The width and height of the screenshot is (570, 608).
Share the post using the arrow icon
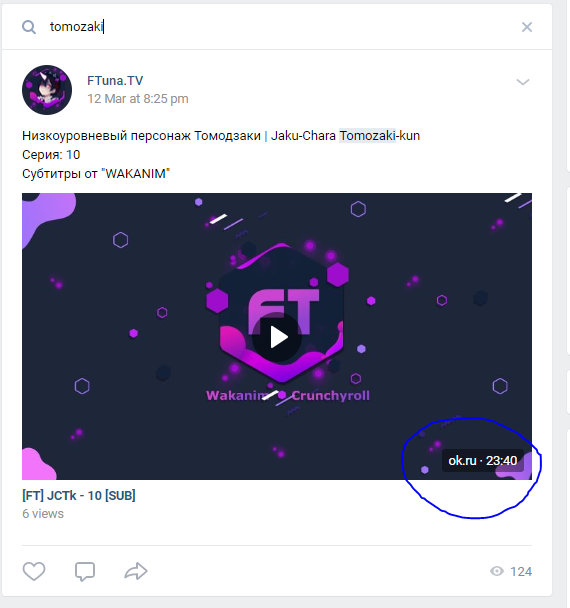[x=136, y=571]
